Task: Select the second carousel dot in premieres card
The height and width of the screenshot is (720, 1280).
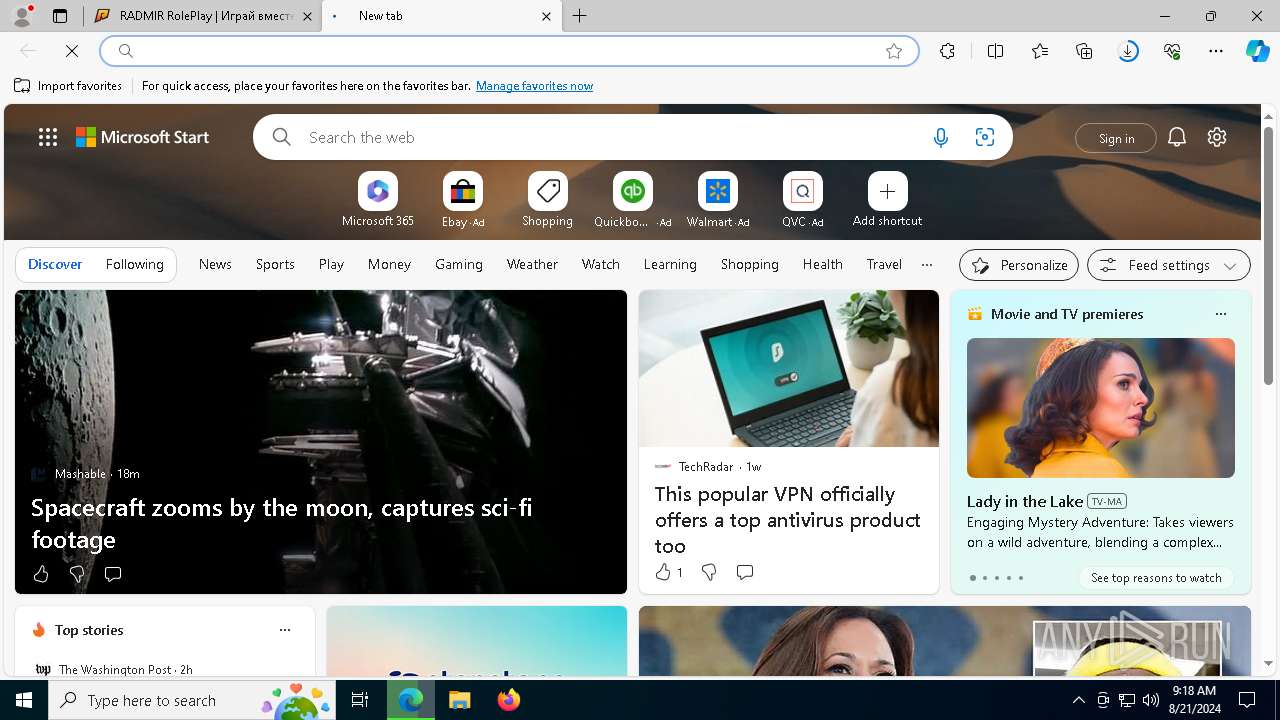Action: [x=985, y=578]
